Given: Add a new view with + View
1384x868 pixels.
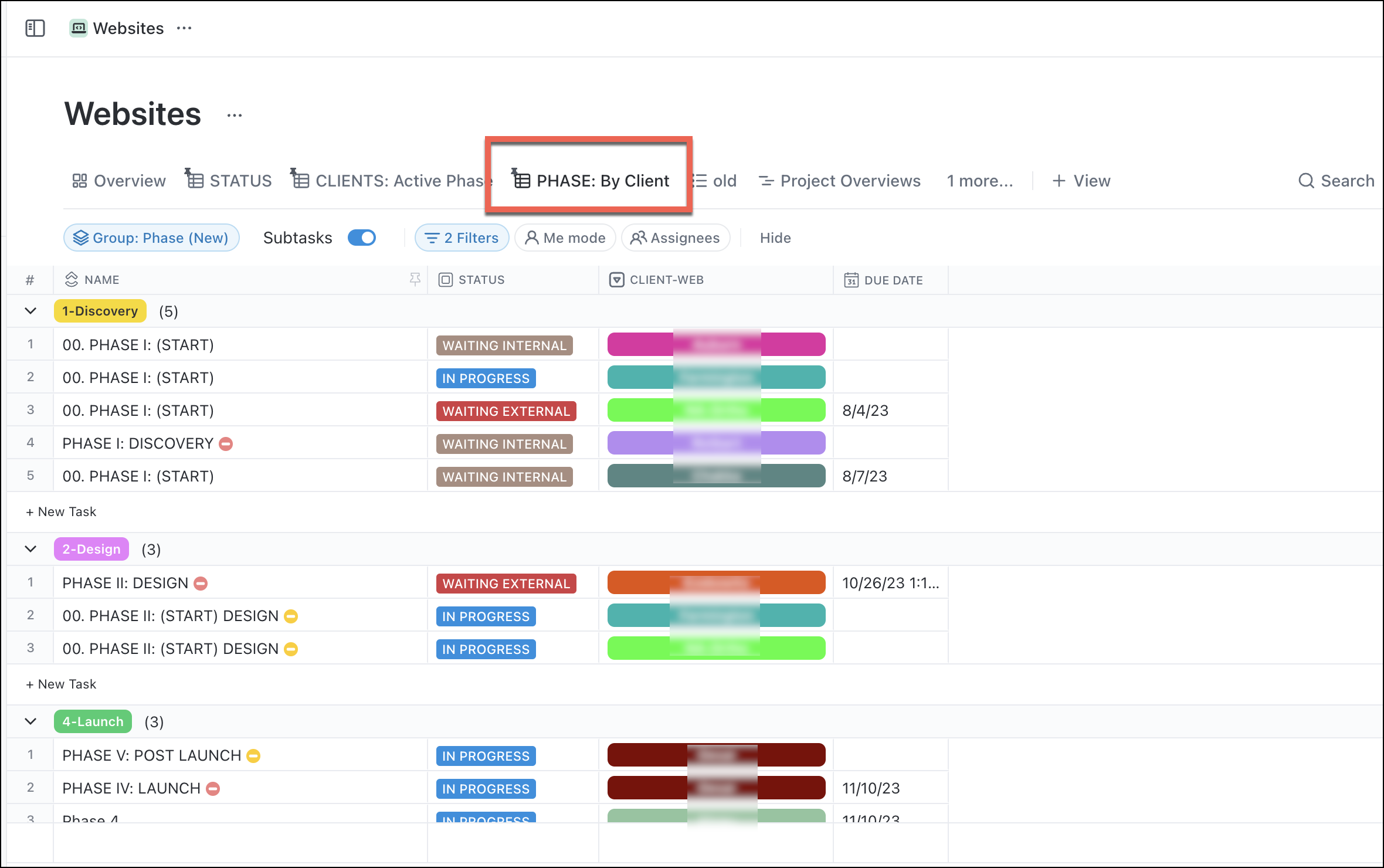Looking at the screenshot, I should 1081,181.
